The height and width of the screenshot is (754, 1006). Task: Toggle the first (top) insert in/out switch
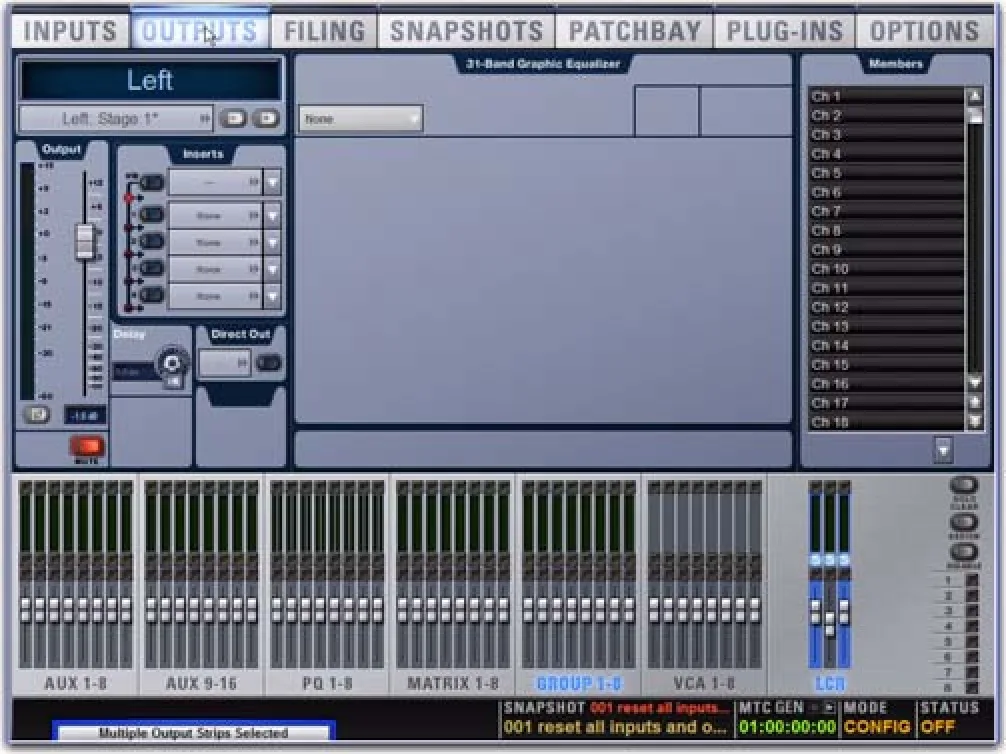(x=151, y=183)
